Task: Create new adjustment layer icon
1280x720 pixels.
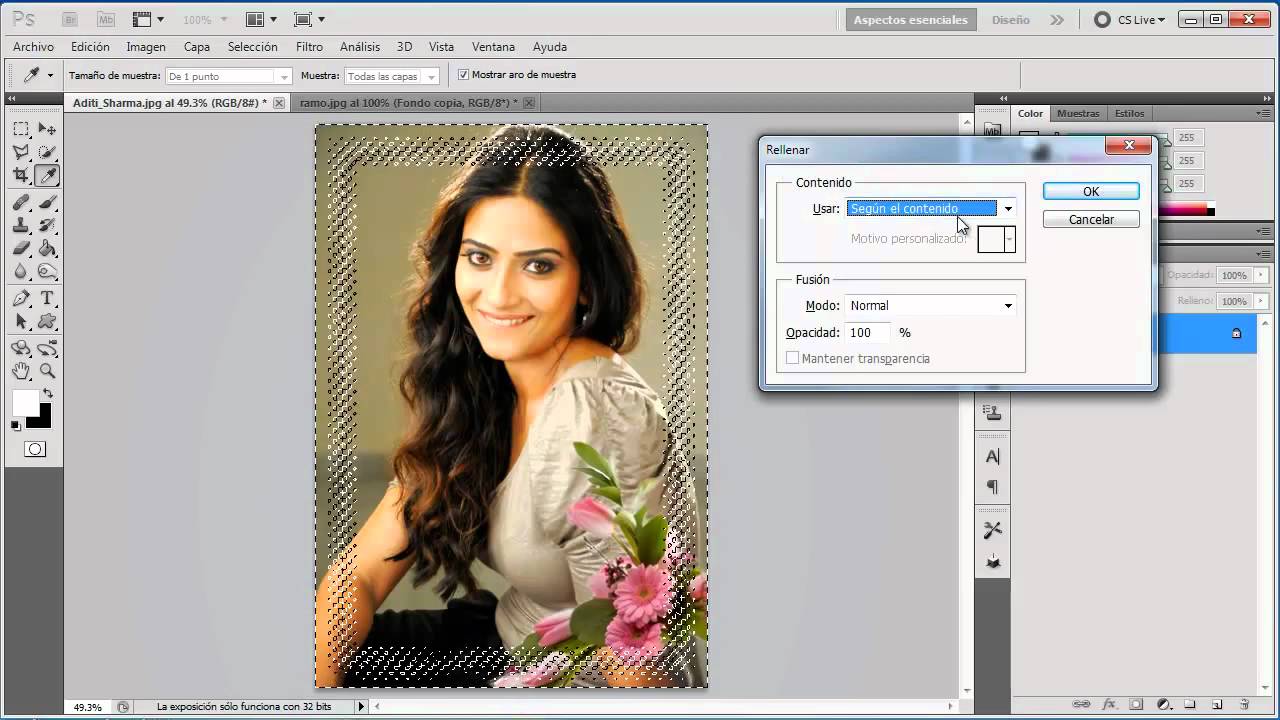Action: point(1163,704)
